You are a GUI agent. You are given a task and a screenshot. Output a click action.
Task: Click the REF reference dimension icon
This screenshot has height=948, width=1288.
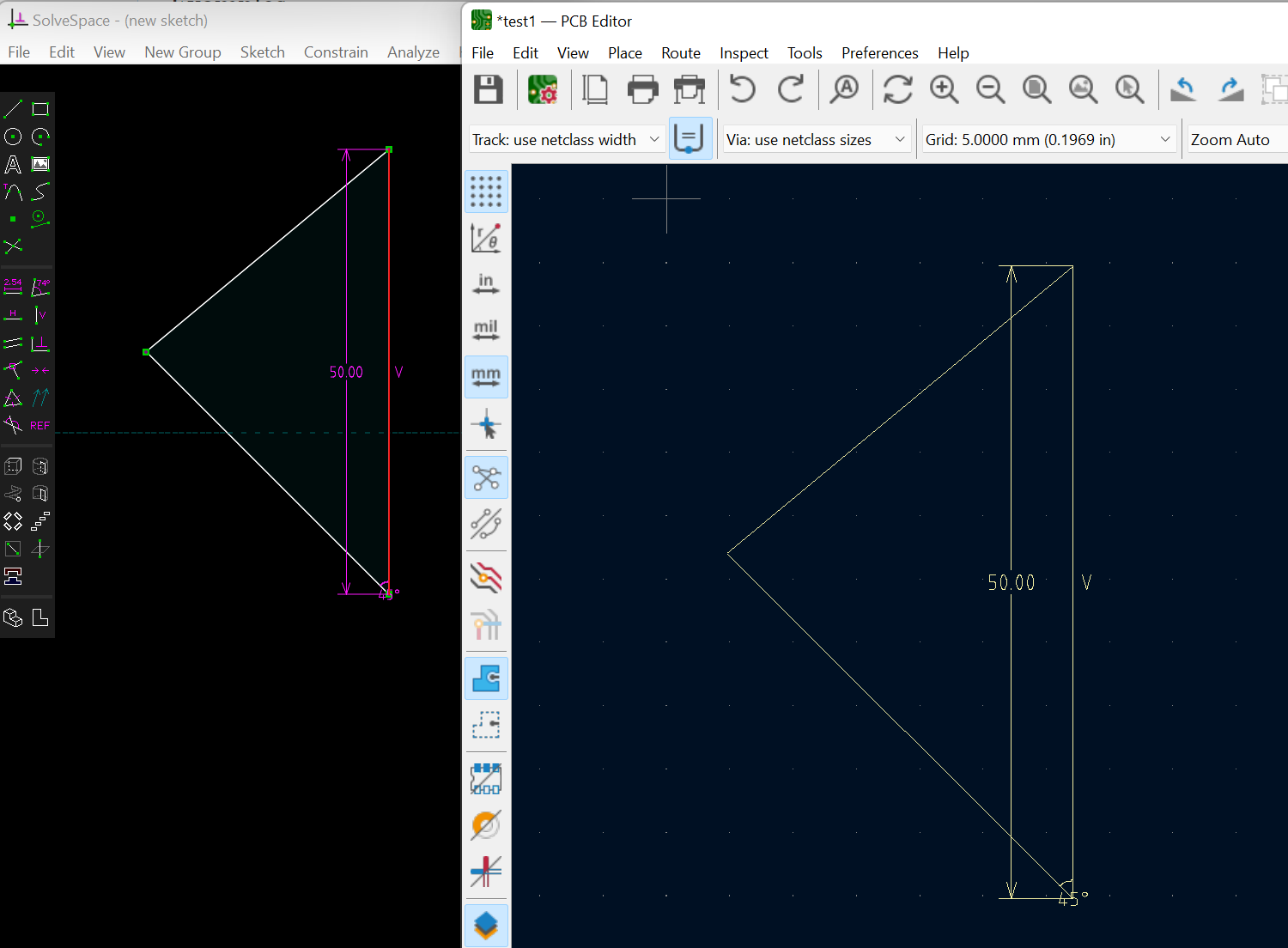click(x=40, y=425)
